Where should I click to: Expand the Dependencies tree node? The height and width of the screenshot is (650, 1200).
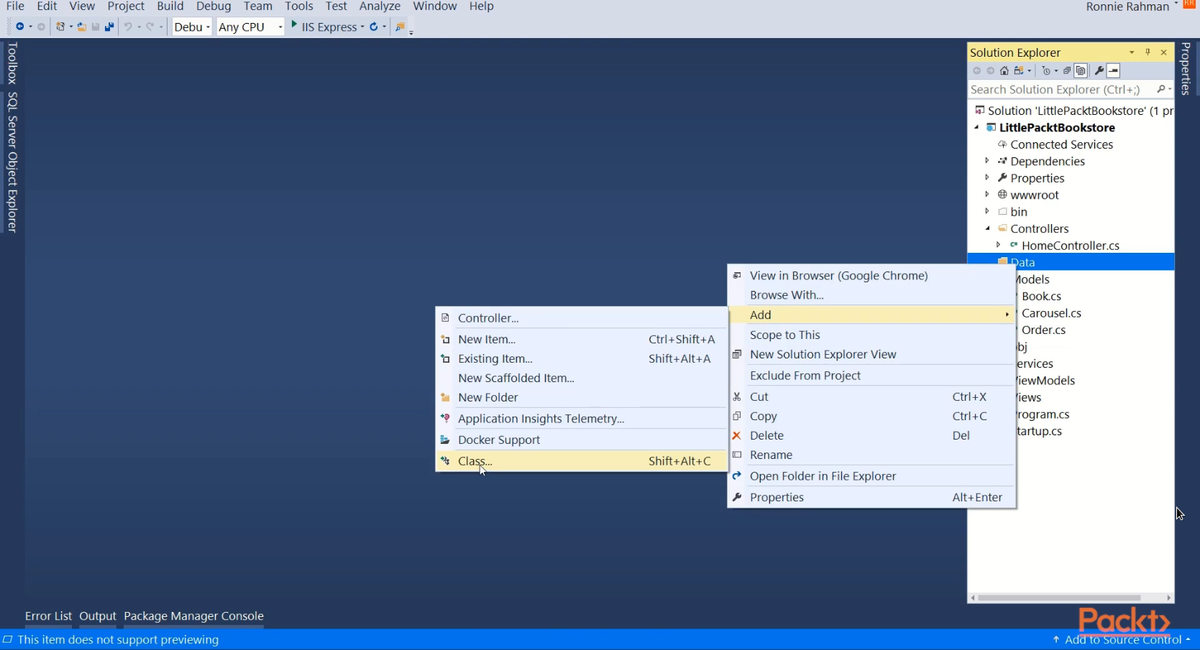[987, 161]
